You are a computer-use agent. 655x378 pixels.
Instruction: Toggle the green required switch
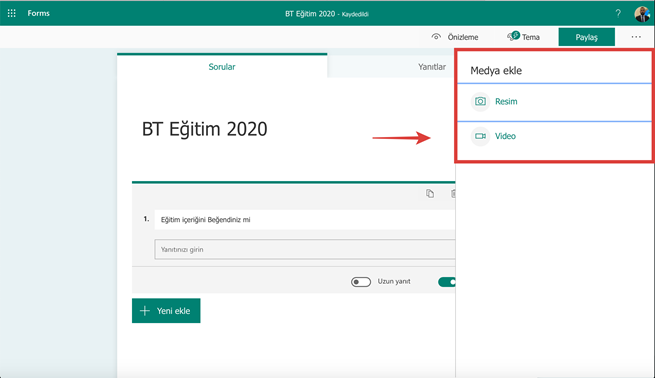click(447, 282)
